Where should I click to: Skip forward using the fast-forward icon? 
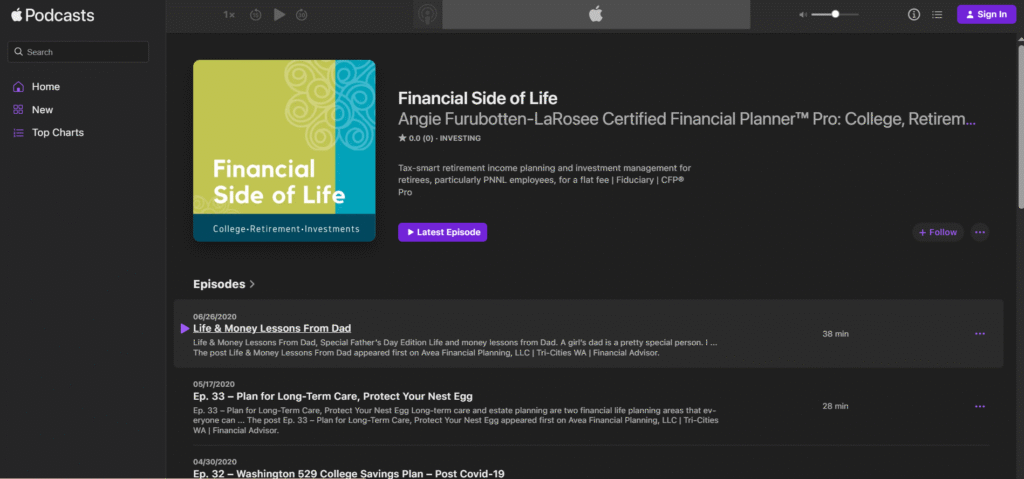coord(302,14)
